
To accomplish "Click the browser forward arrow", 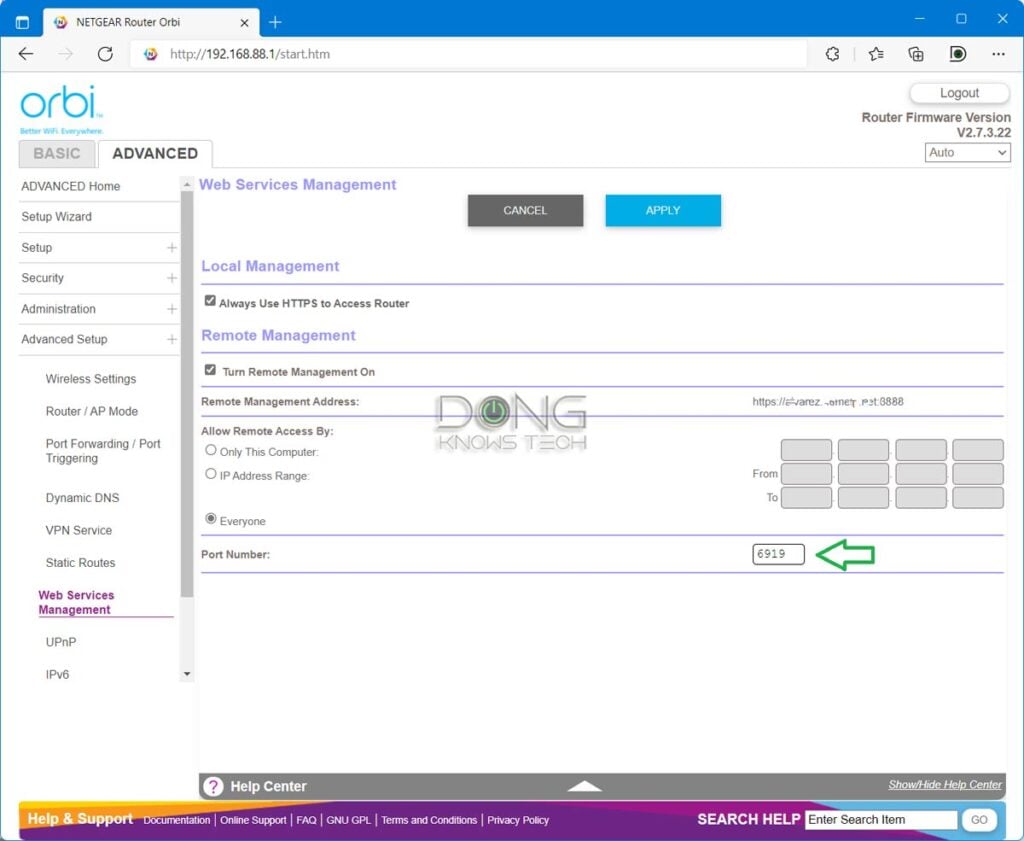I will tap(65, 54).
